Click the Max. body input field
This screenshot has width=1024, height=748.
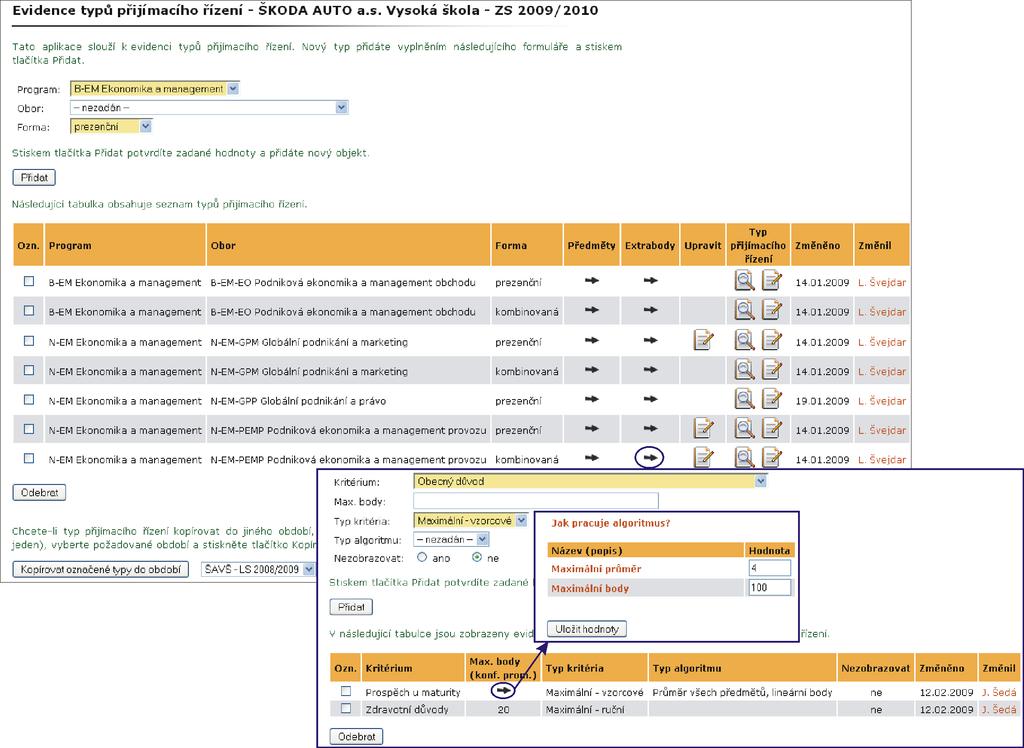pyautogui.click(x=536, y=501)
